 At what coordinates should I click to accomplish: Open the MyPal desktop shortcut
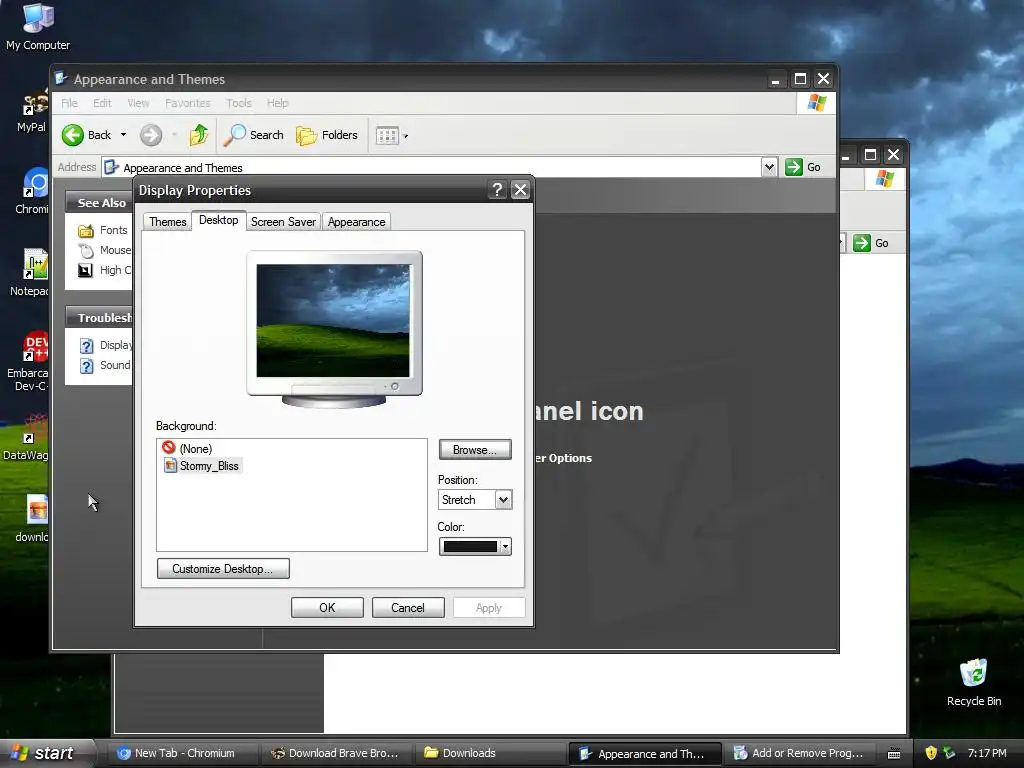click(33, 112)
